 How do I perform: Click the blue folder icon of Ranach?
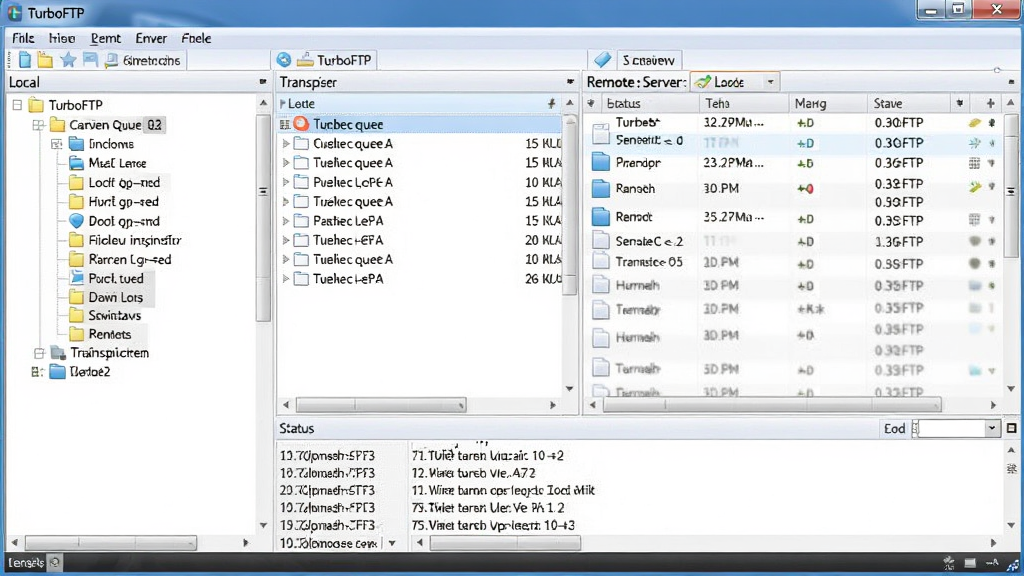[x=601, y=189]
